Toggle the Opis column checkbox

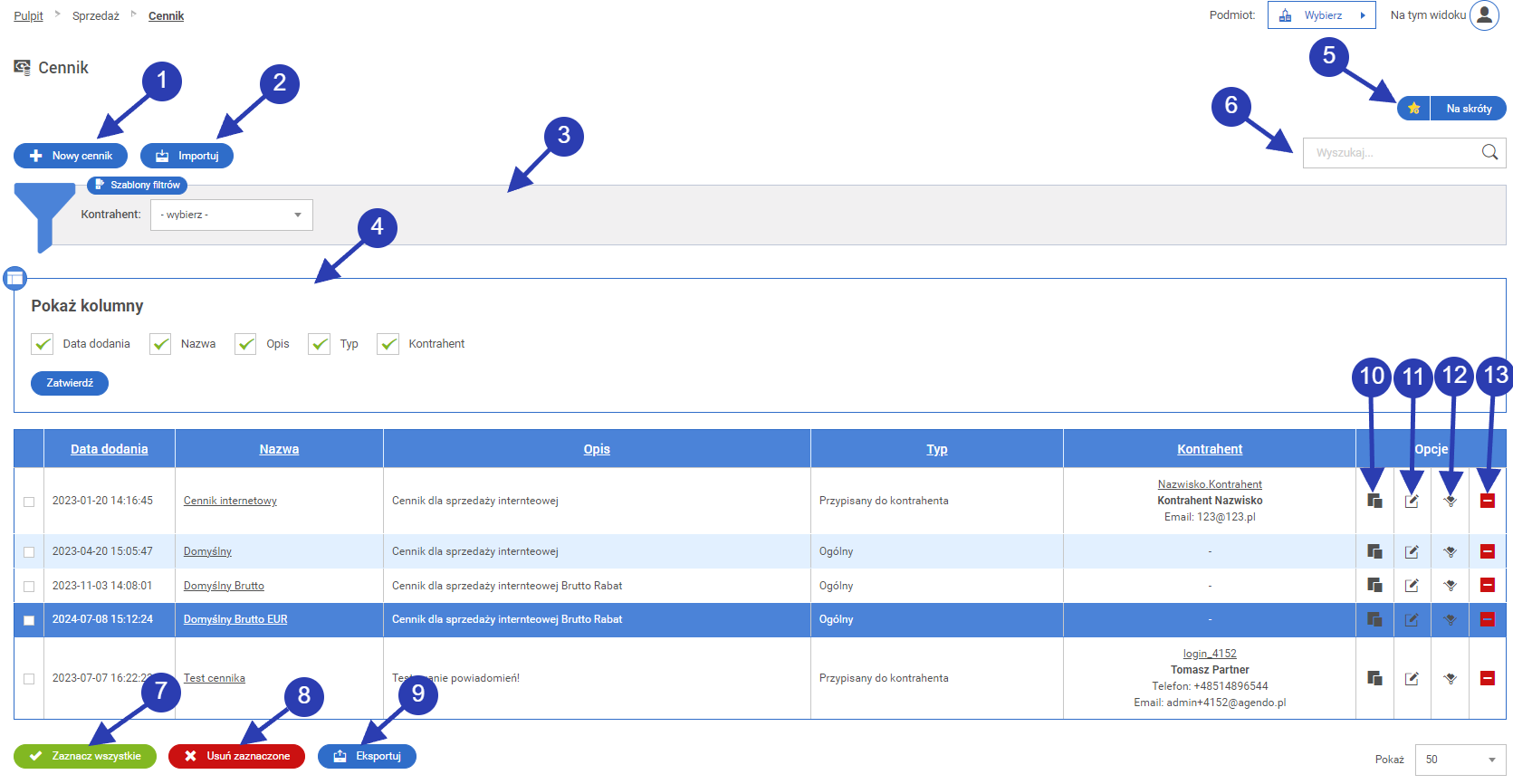(x=245, y=344)
